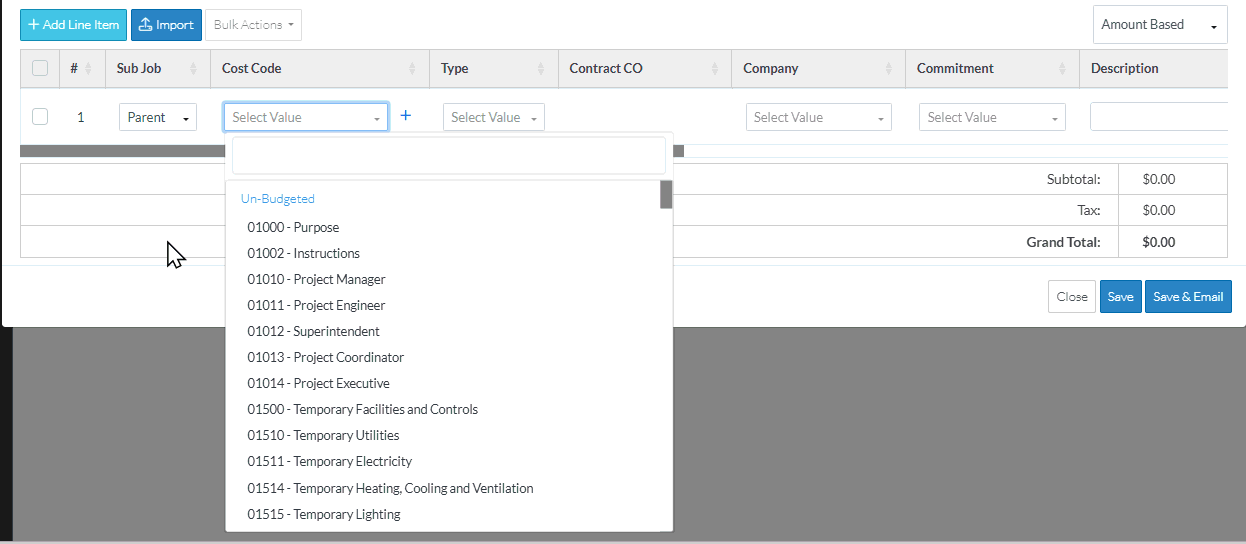The height and width of the screenshot is (544, 1246).
Task: Click the Cost Code column sort arrows
Action: [413, 69]
